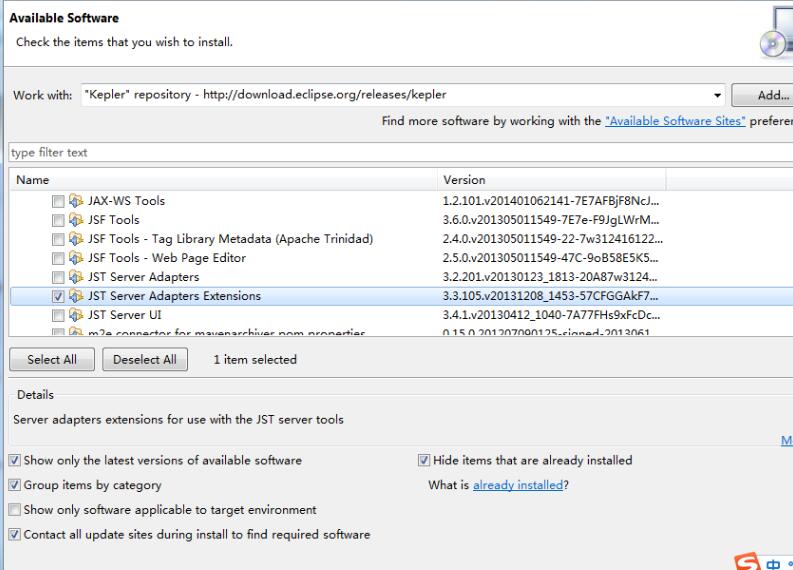Click version 3.2.201.v20130123_1813 cell
This screenshot has width=793, height=570.
(550, 277)
